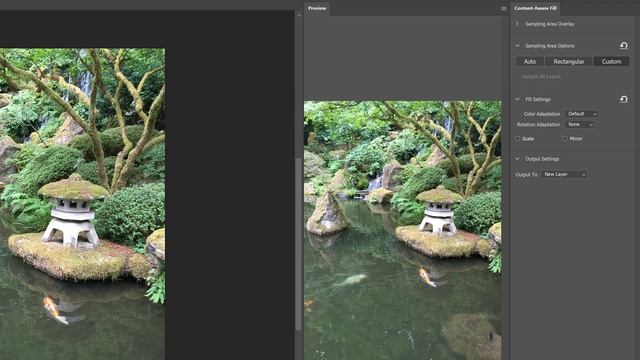Reset the Sampling Area Options
The width and height of the screenshot is (640, 360).
click(624, 46)
